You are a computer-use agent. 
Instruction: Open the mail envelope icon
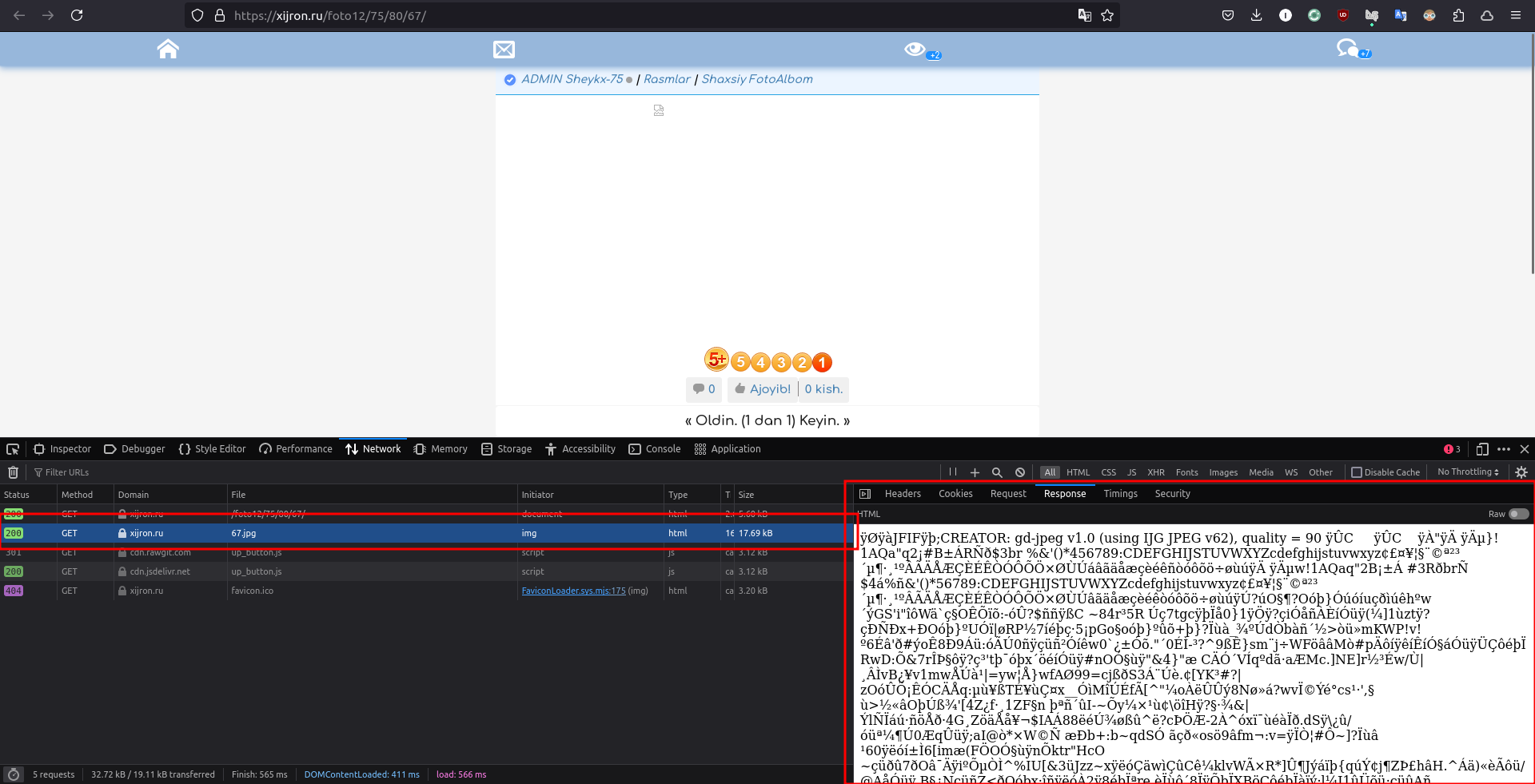coord(504,50)
